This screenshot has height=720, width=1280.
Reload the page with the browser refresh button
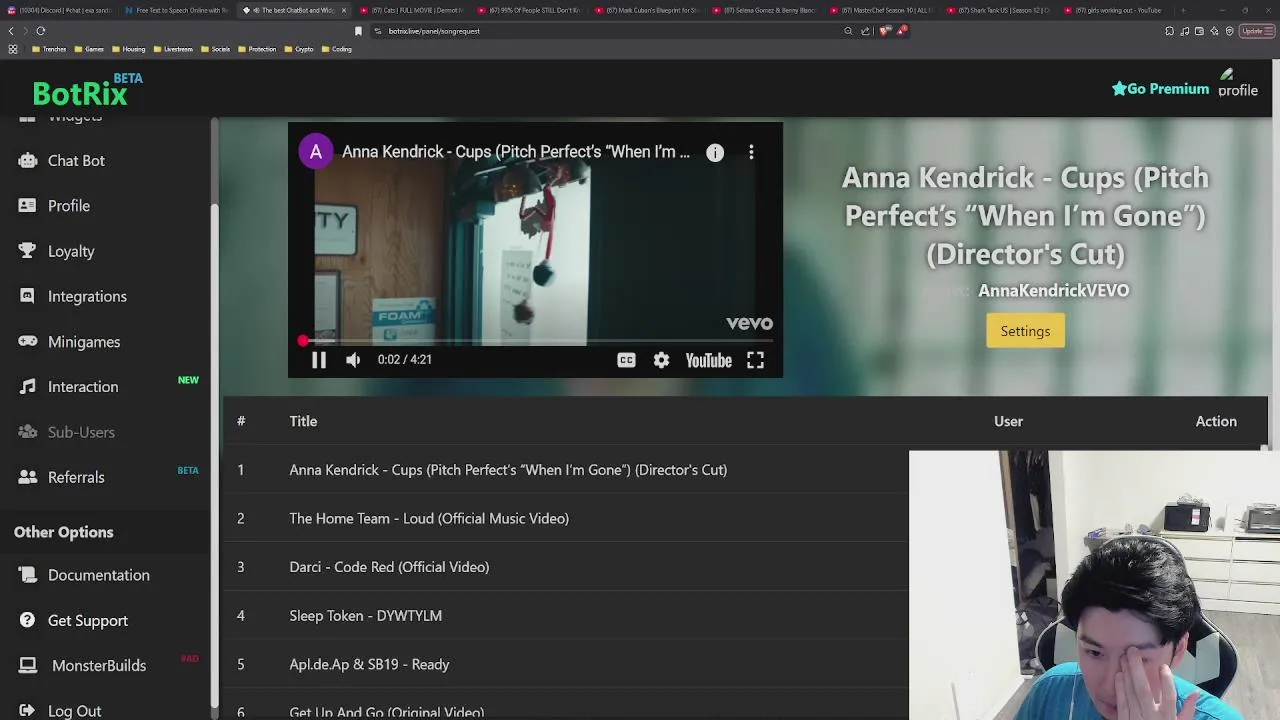point(41,31)
